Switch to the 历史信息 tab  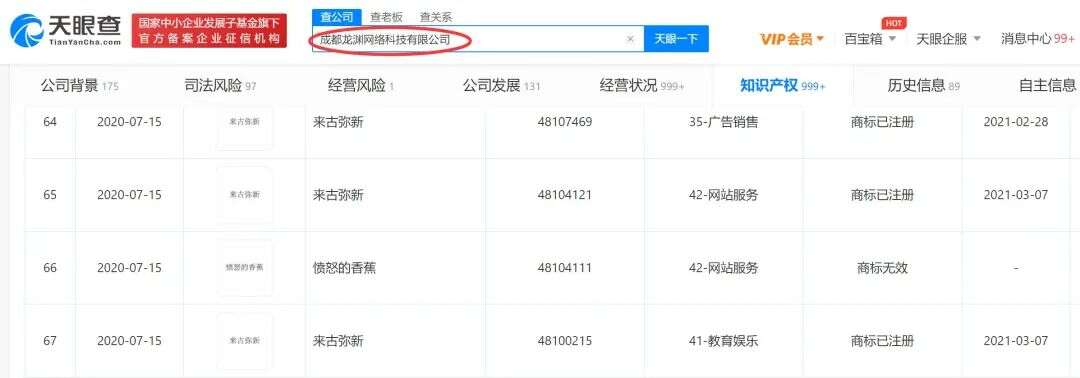924,85
